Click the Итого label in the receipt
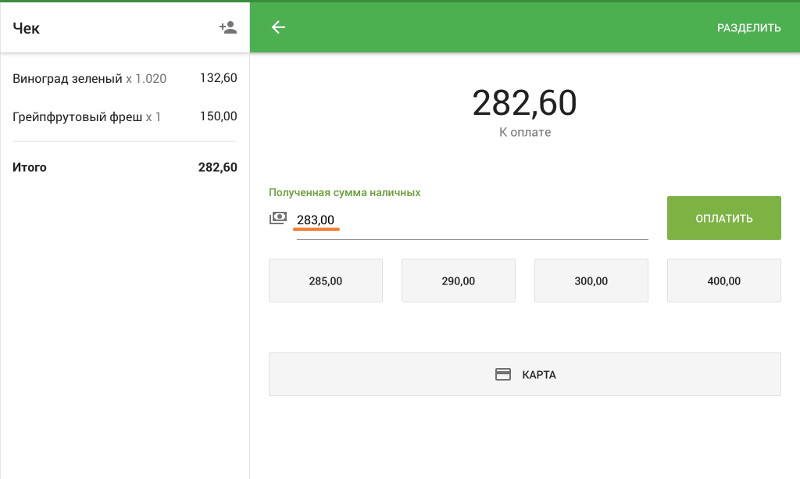The width and height of the screenshot is (800, 479). [29, 167]
